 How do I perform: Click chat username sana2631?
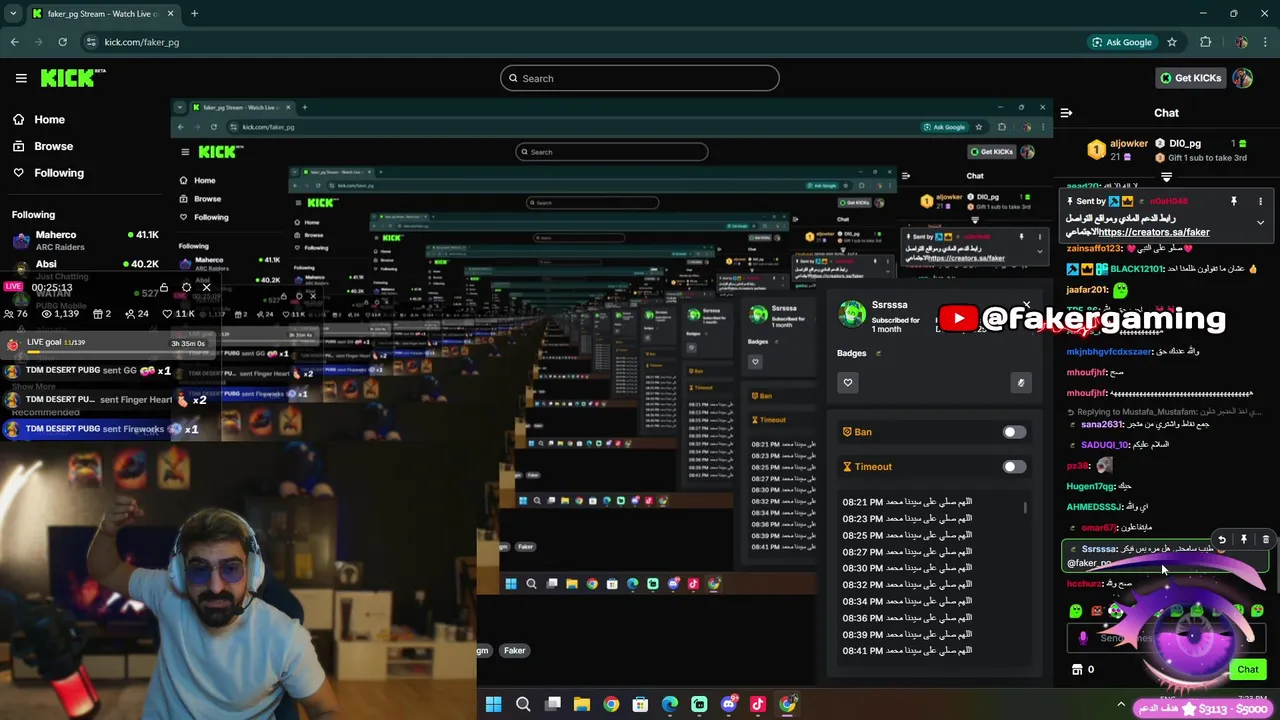point(1103,424)
